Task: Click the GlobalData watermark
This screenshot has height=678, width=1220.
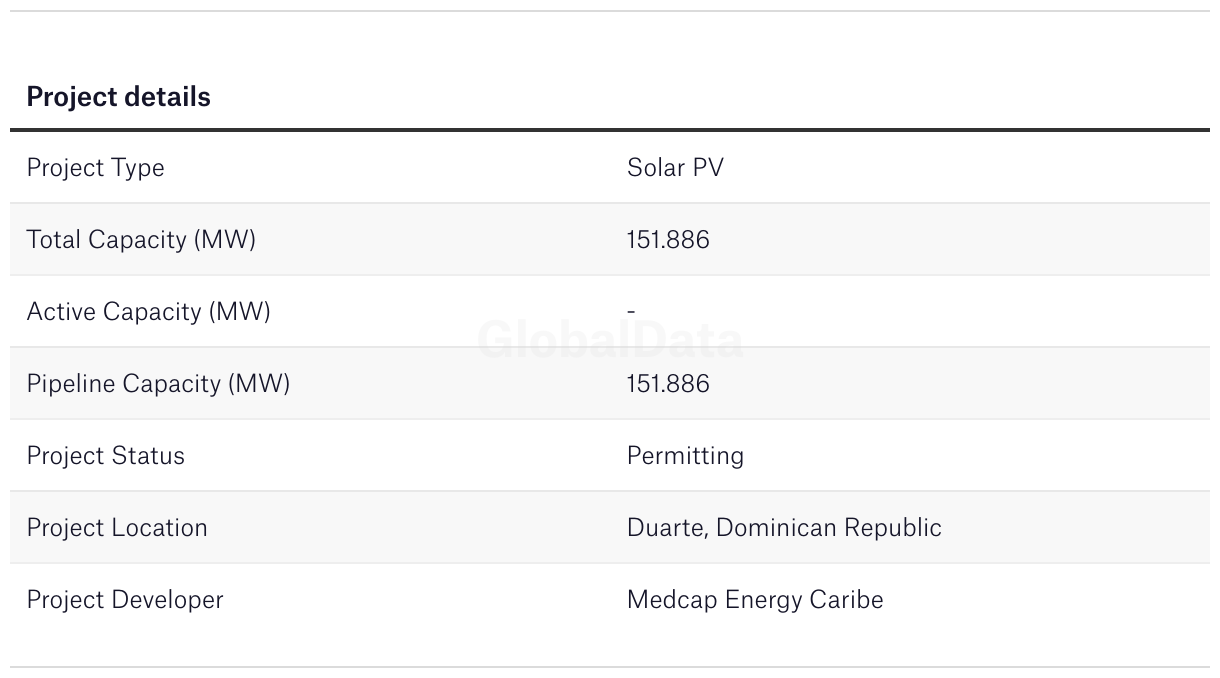Action: pyautogui.click(x=610, y=340)
